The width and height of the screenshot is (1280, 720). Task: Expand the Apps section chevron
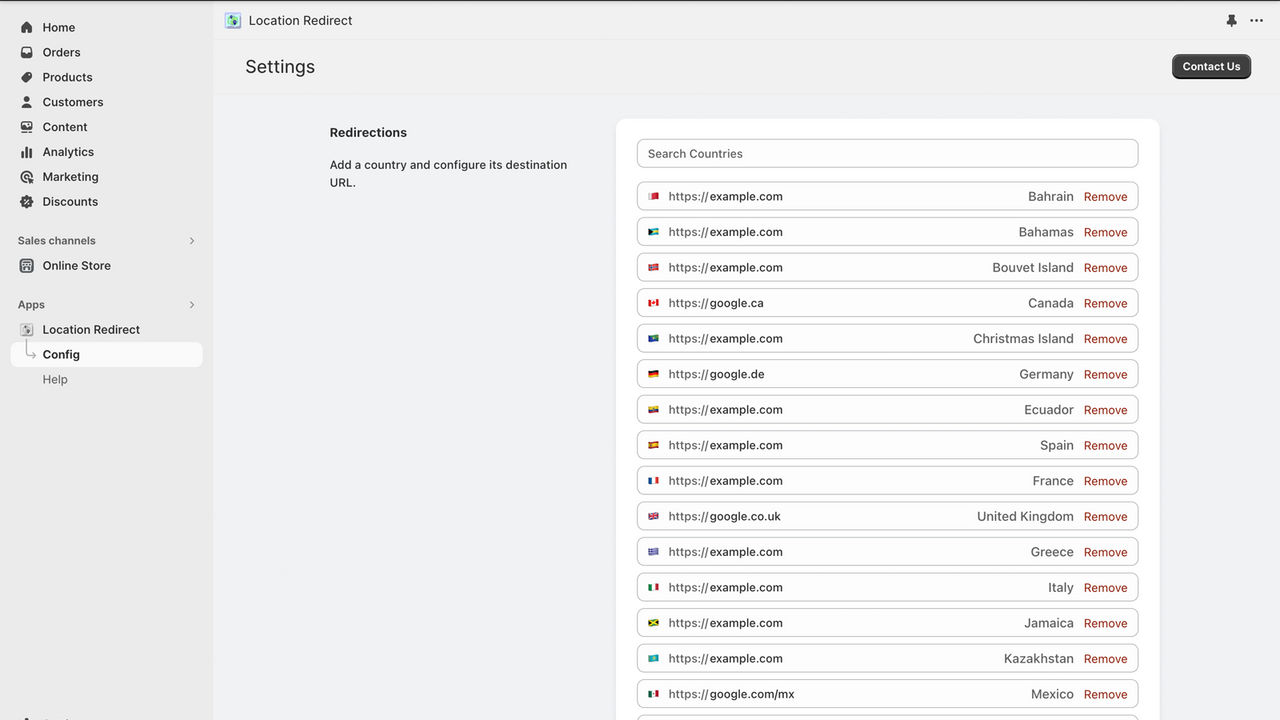(x=192, y=305)
